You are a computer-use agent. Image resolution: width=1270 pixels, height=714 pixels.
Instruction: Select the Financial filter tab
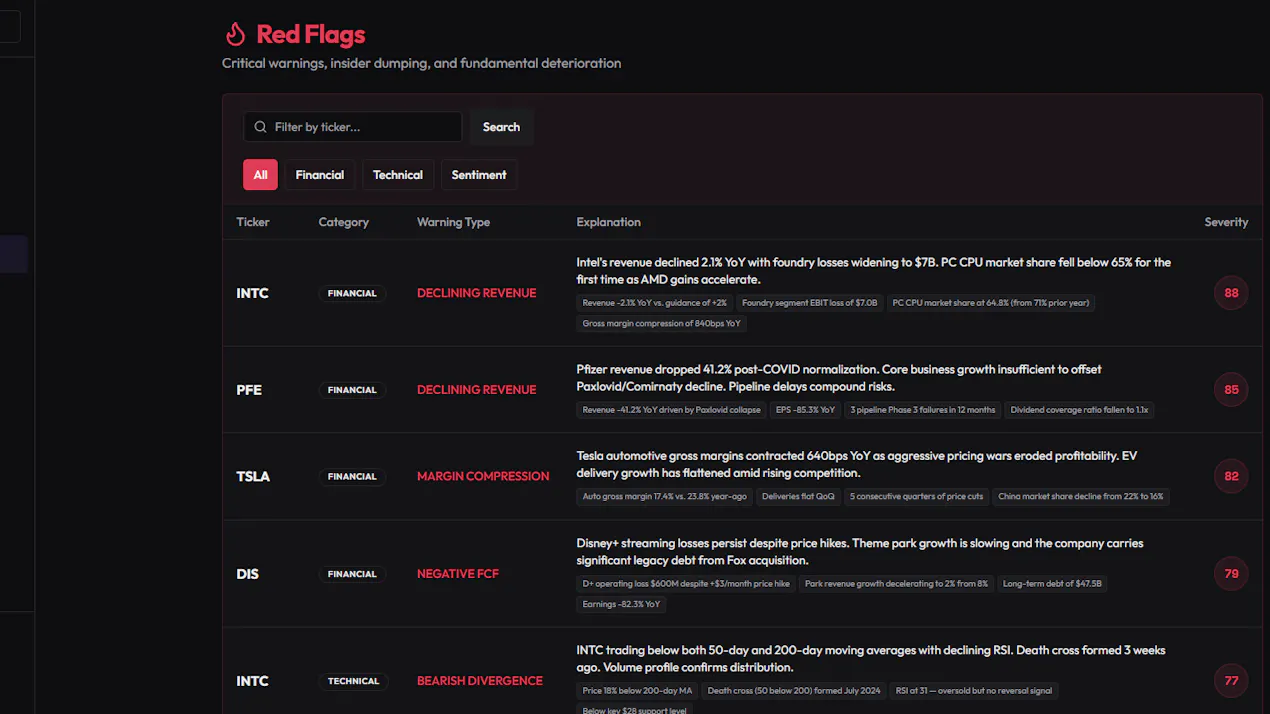coord(320,175)
